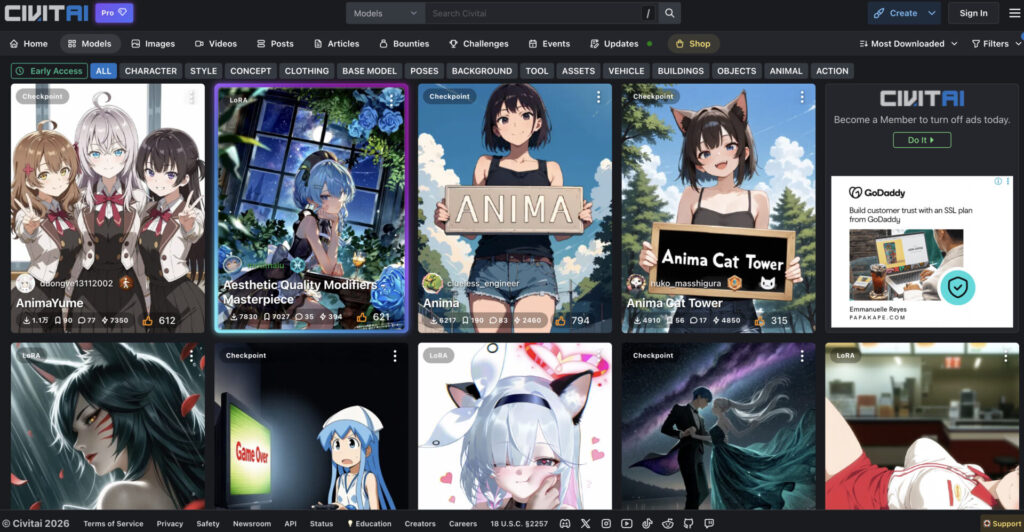
Task: Open the Models search scope dropdown
Action: point(386,13)
